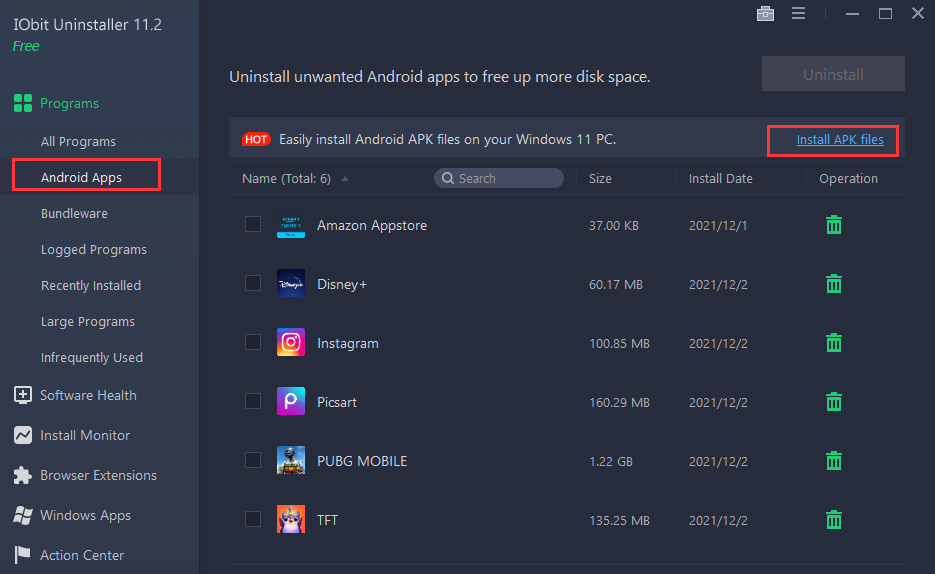
Task: Click the Disney+ app icon
Action: (291, 284)
